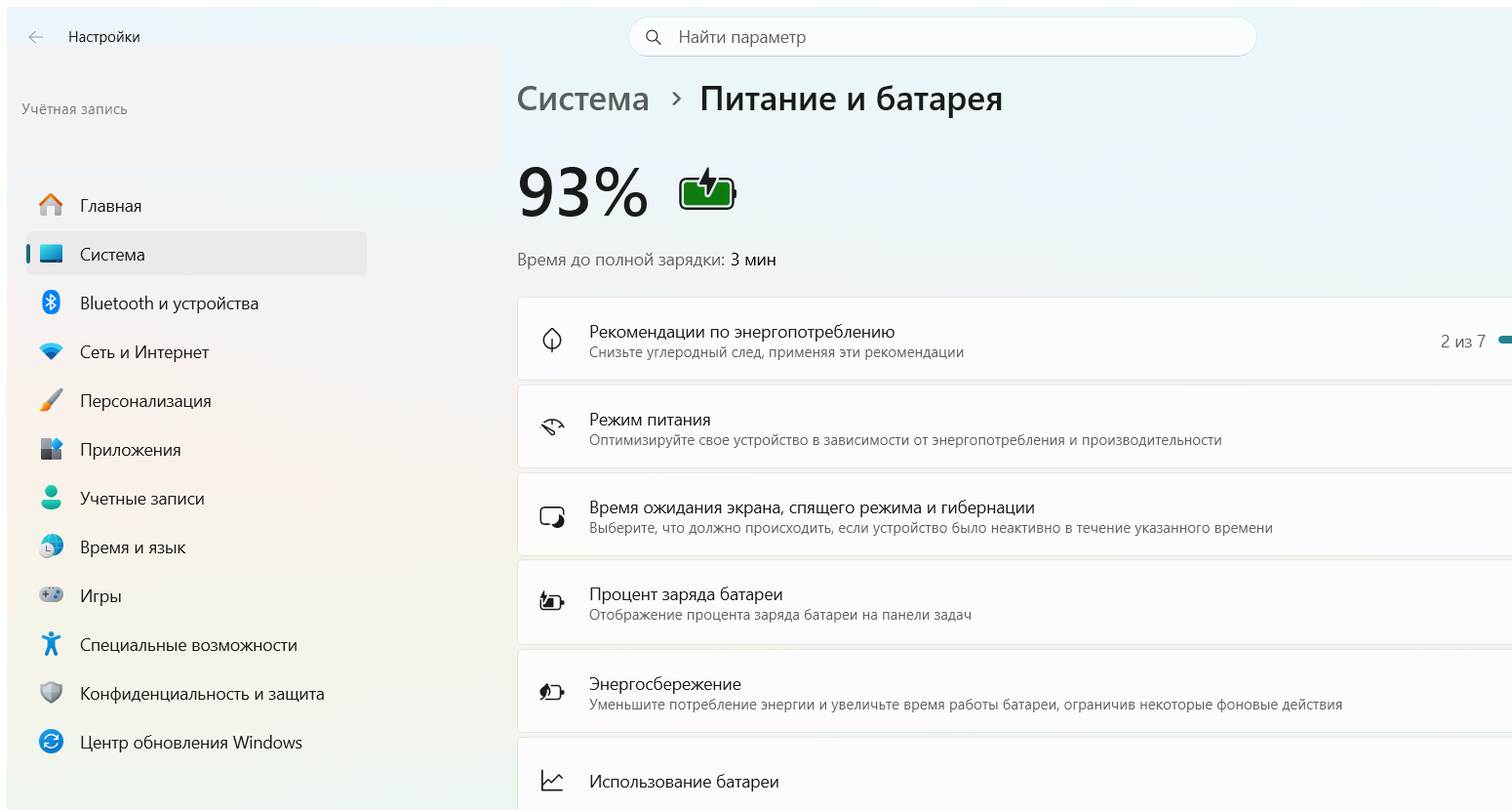This screenshot has height=810, width=1512.
Task: Expand Процент заряда батареи card
Action: tap(1015, 602)
